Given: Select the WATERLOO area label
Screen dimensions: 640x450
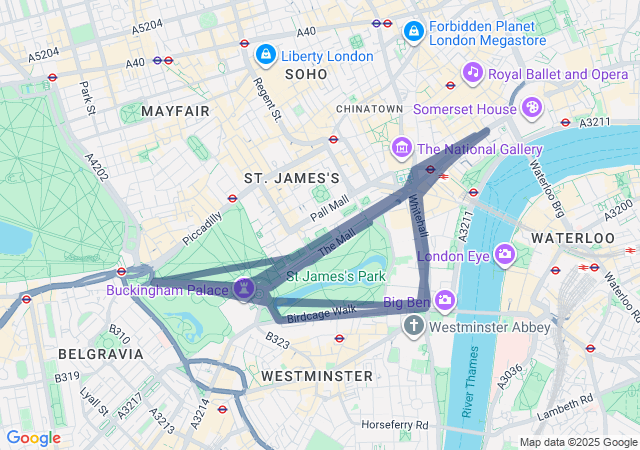Looking at the screenshot, I should (x=573, y=238).
